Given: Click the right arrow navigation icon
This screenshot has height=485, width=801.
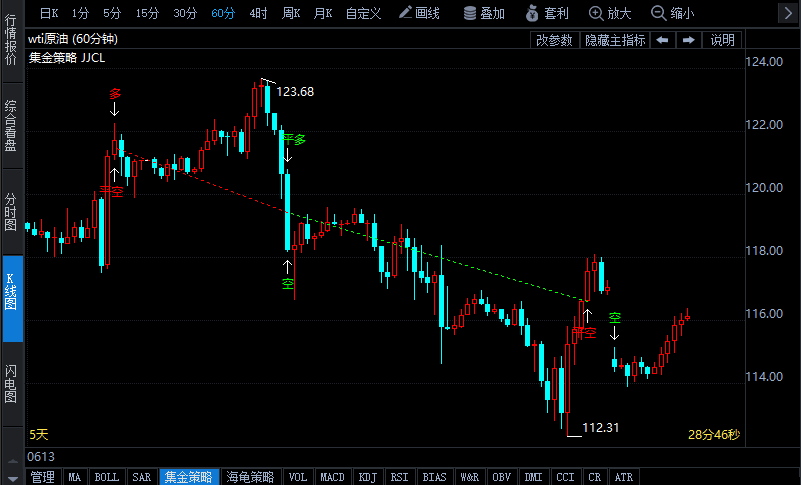Looking at the screenshot, I should [x=689, y=40].
